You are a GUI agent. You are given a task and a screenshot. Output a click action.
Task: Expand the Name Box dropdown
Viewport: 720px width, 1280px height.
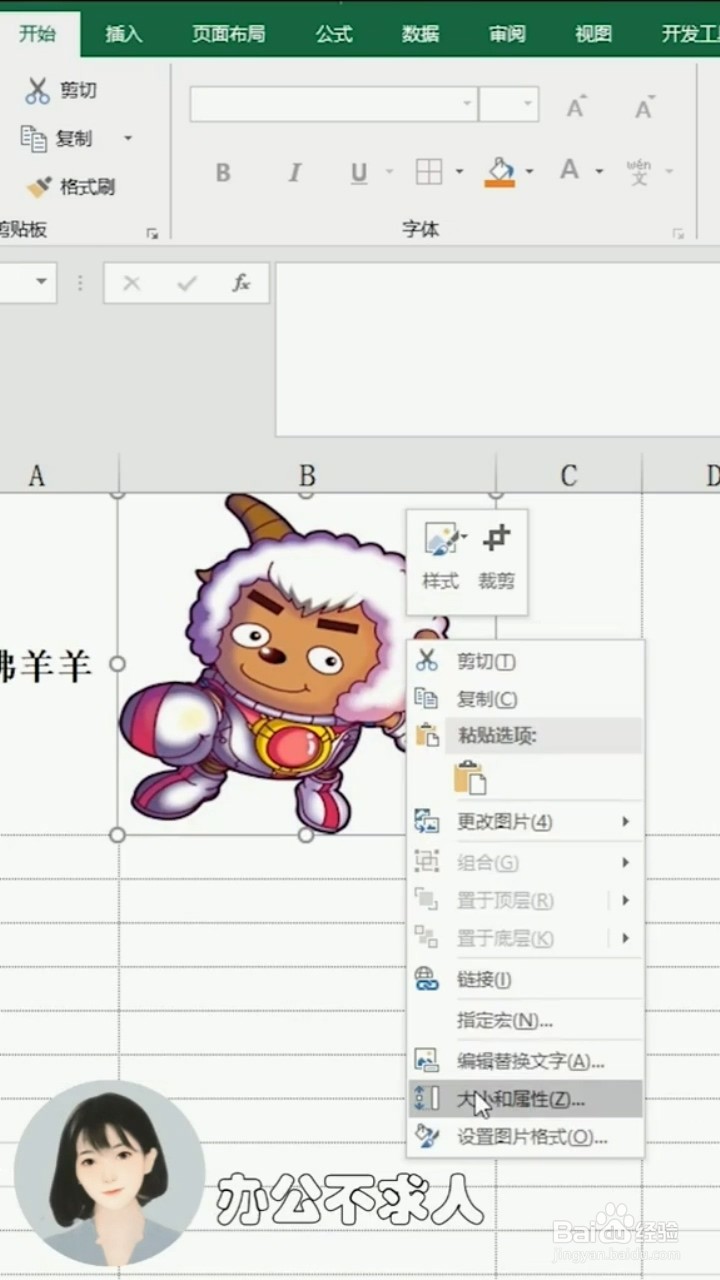(41, 283)
